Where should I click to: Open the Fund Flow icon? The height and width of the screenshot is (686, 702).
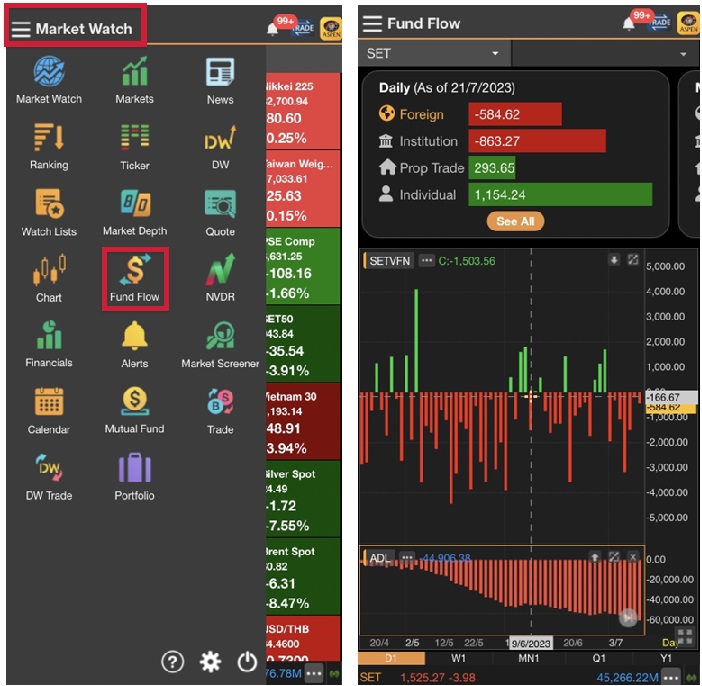135,269
